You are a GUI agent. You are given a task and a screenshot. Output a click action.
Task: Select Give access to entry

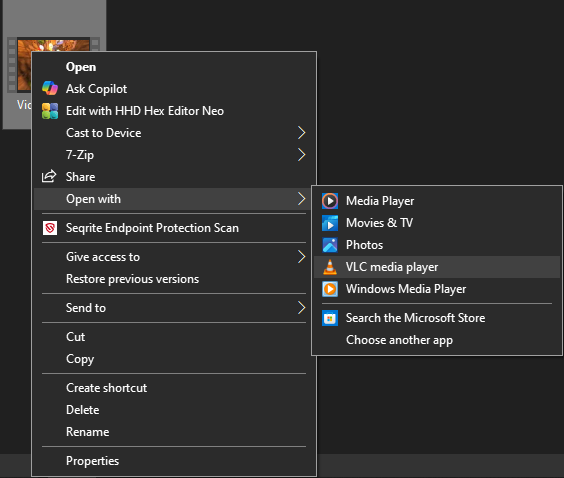click(x=174, y=257)
